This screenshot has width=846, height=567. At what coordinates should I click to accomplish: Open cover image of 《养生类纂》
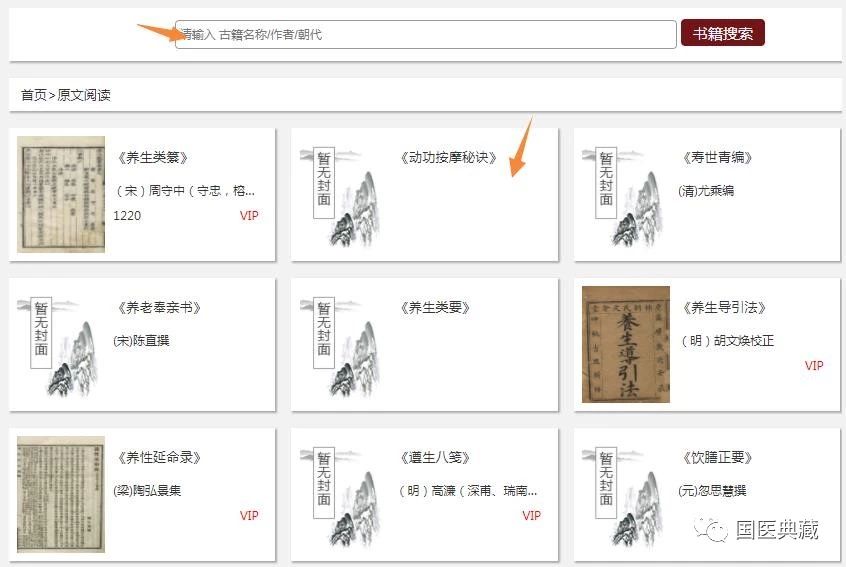[x=61, y=194]
